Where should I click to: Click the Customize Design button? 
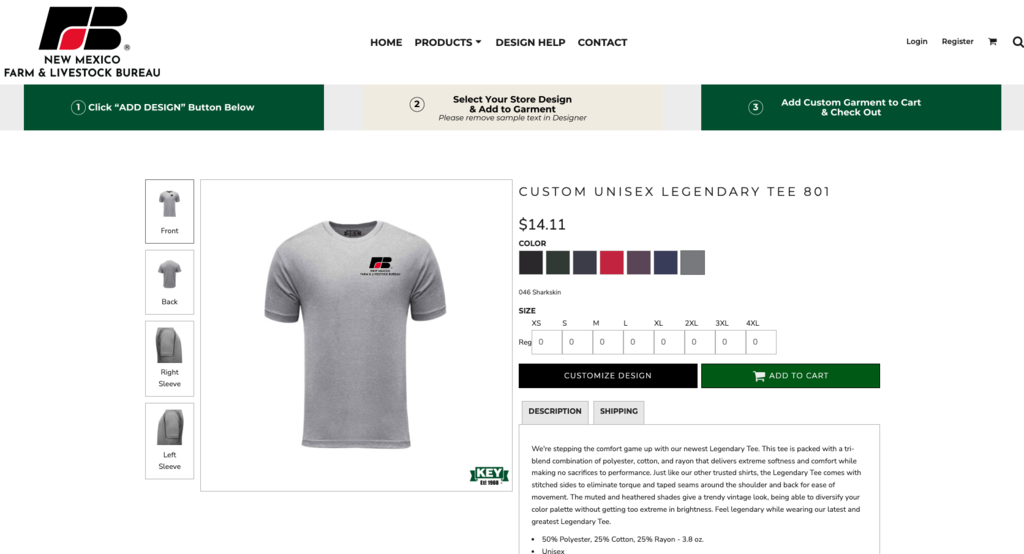(608, 376)
